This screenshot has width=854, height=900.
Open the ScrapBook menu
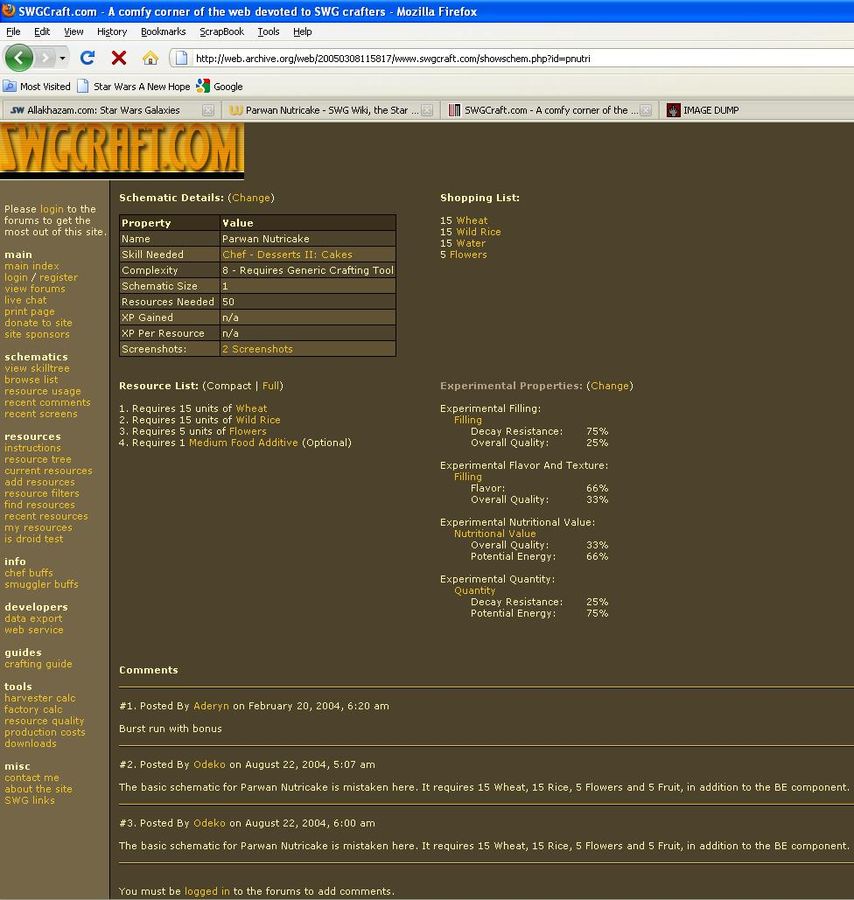[x=221, y=32]
